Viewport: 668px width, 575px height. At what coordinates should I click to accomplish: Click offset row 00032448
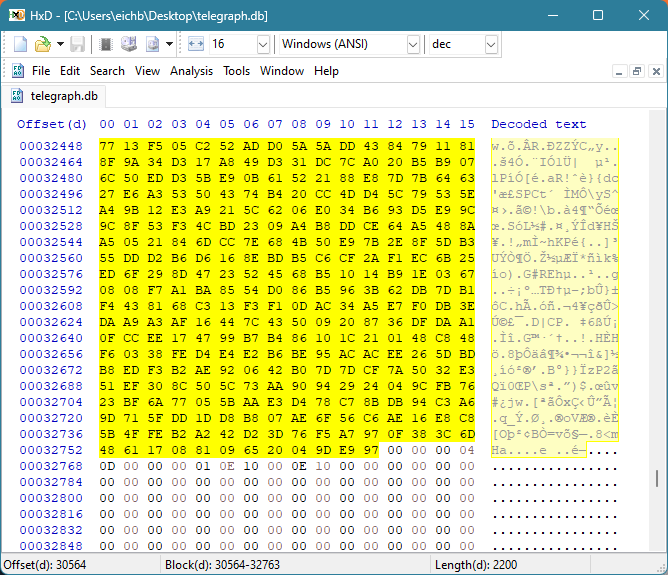tap(51, 146)
